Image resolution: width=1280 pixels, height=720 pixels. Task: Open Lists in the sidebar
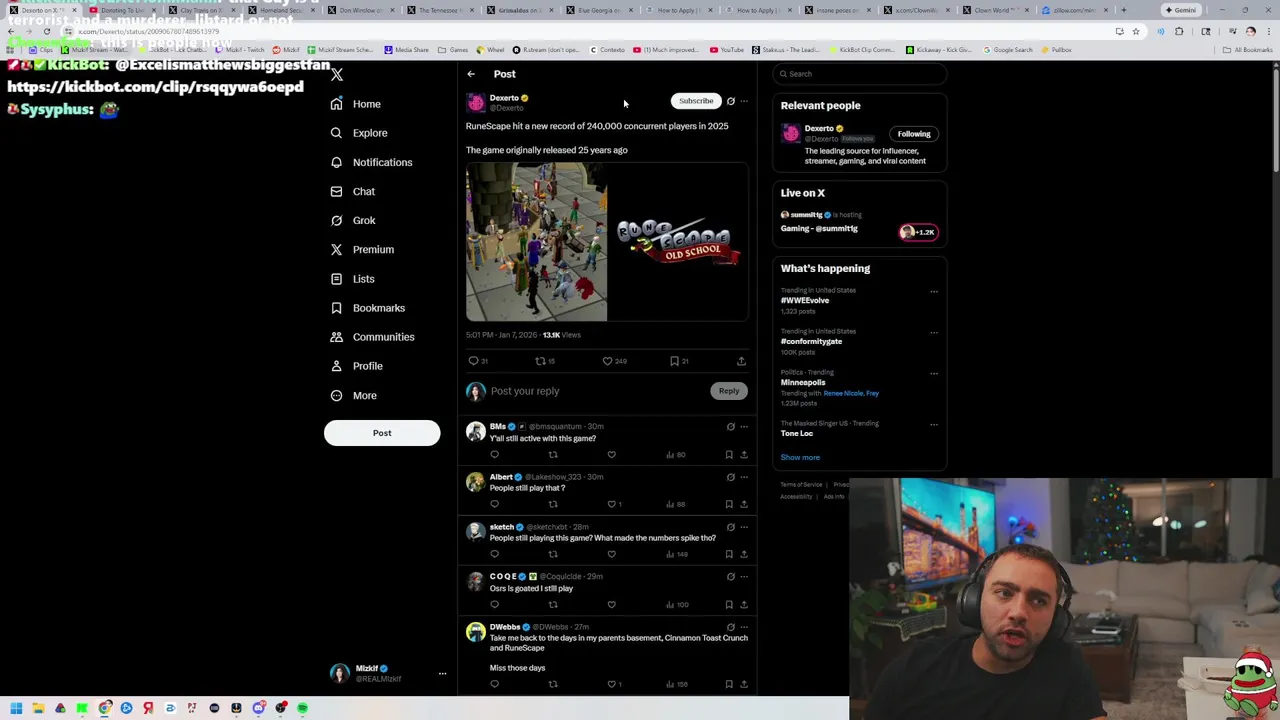(351, 279)
